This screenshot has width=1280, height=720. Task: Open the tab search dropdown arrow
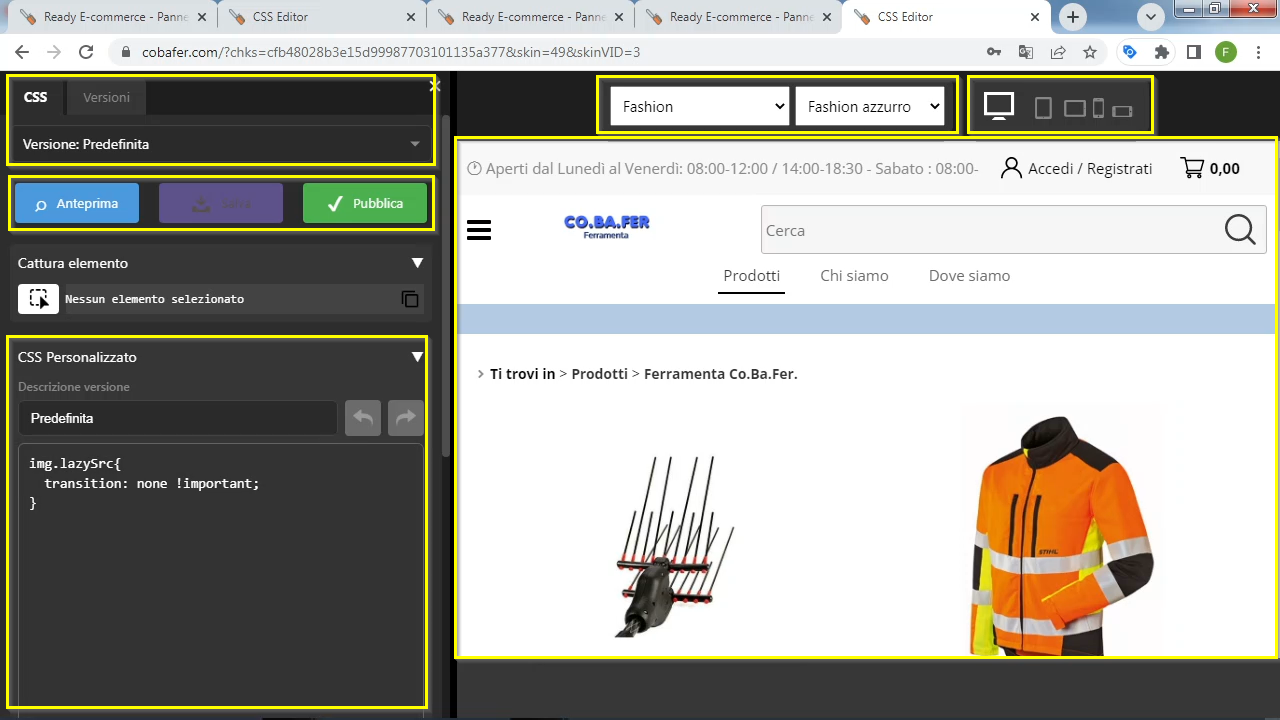(x=1152, y=17)
